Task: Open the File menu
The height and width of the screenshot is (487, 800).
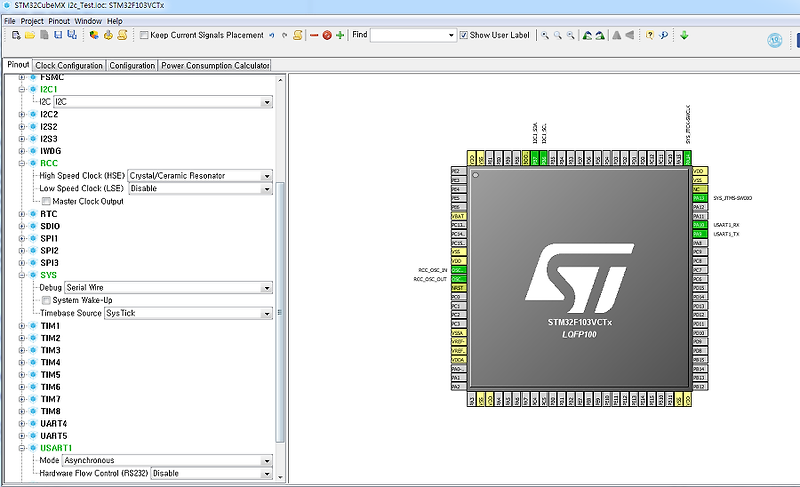Action: pyautogui.click(x=10, y=21)
